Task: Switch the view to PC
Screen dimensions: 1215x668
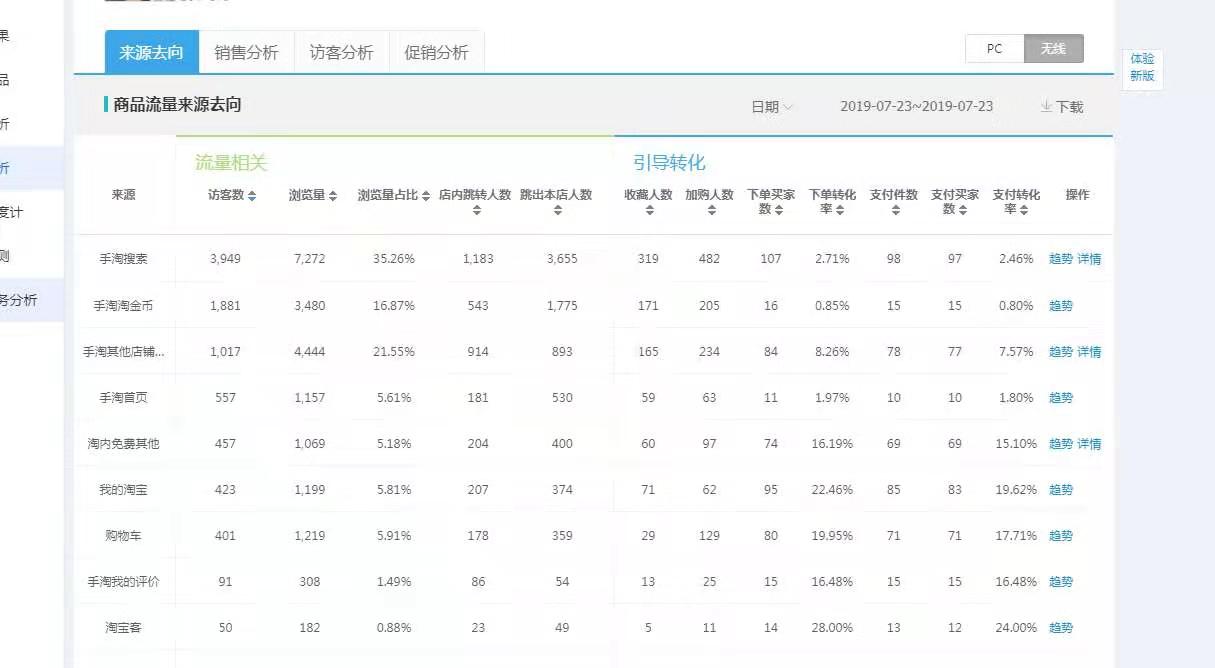Action: pyautogui.click(x=993, y=48)
